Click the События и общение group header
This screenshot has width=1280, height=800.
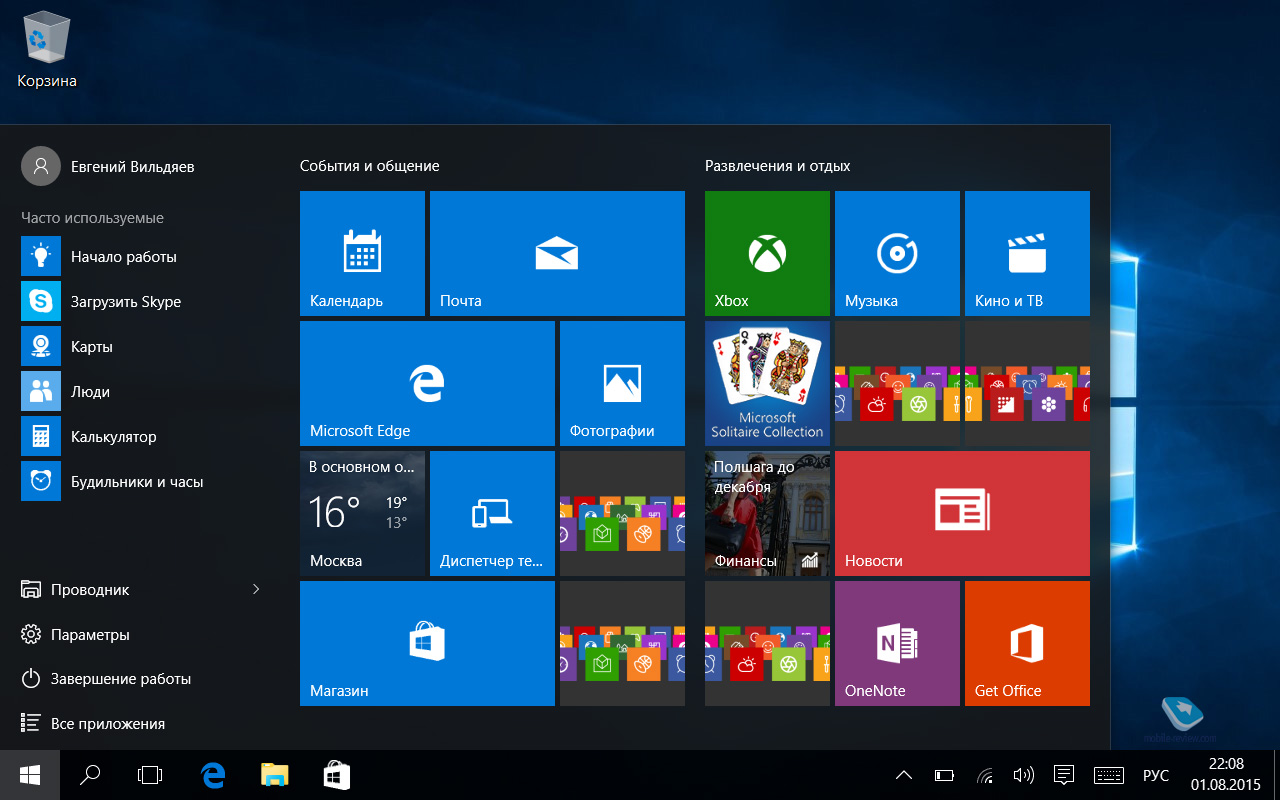tap(370, 166)
